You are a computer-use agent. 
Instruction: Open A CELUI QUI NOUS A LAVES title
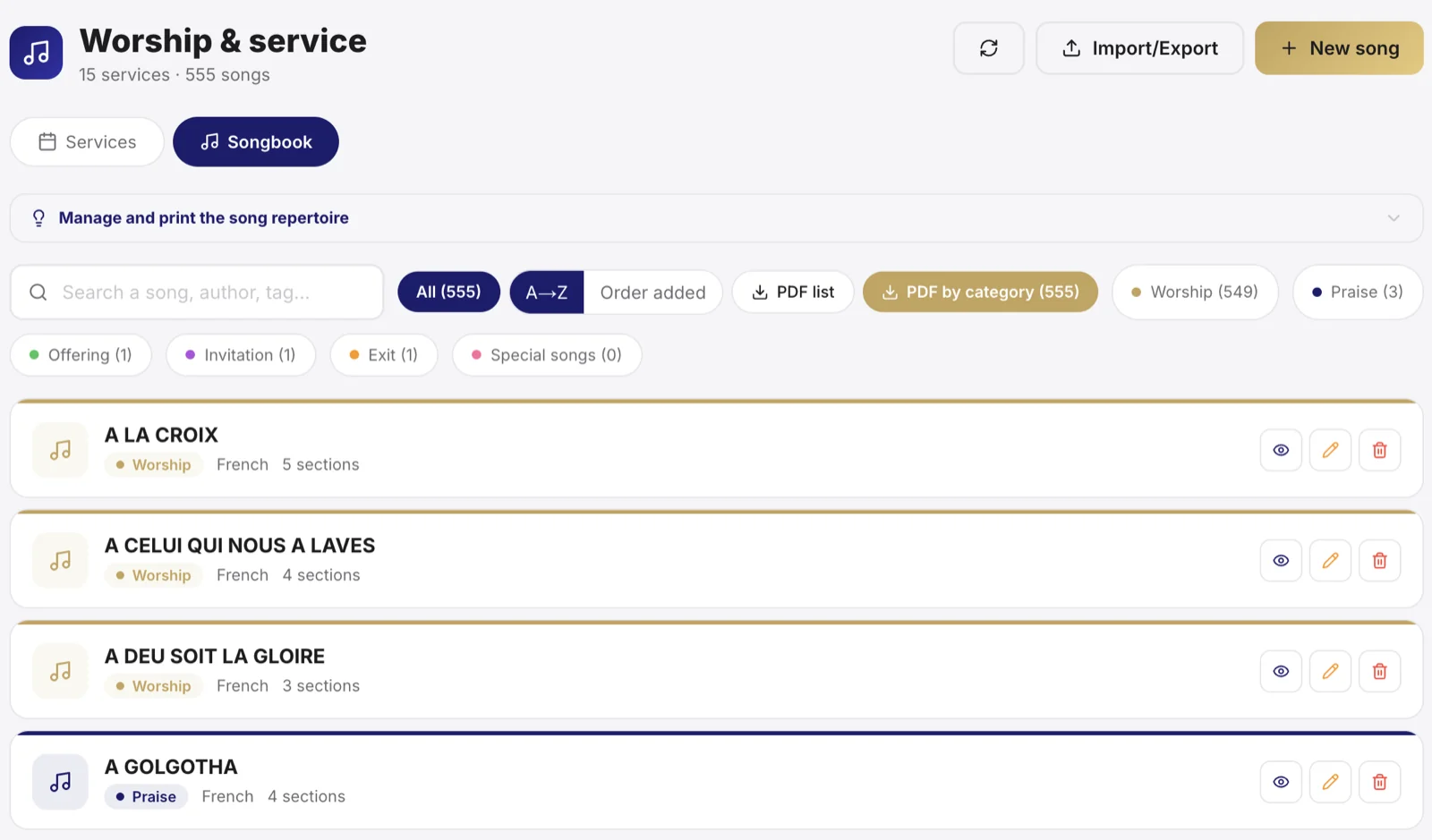tap(240, 546)
